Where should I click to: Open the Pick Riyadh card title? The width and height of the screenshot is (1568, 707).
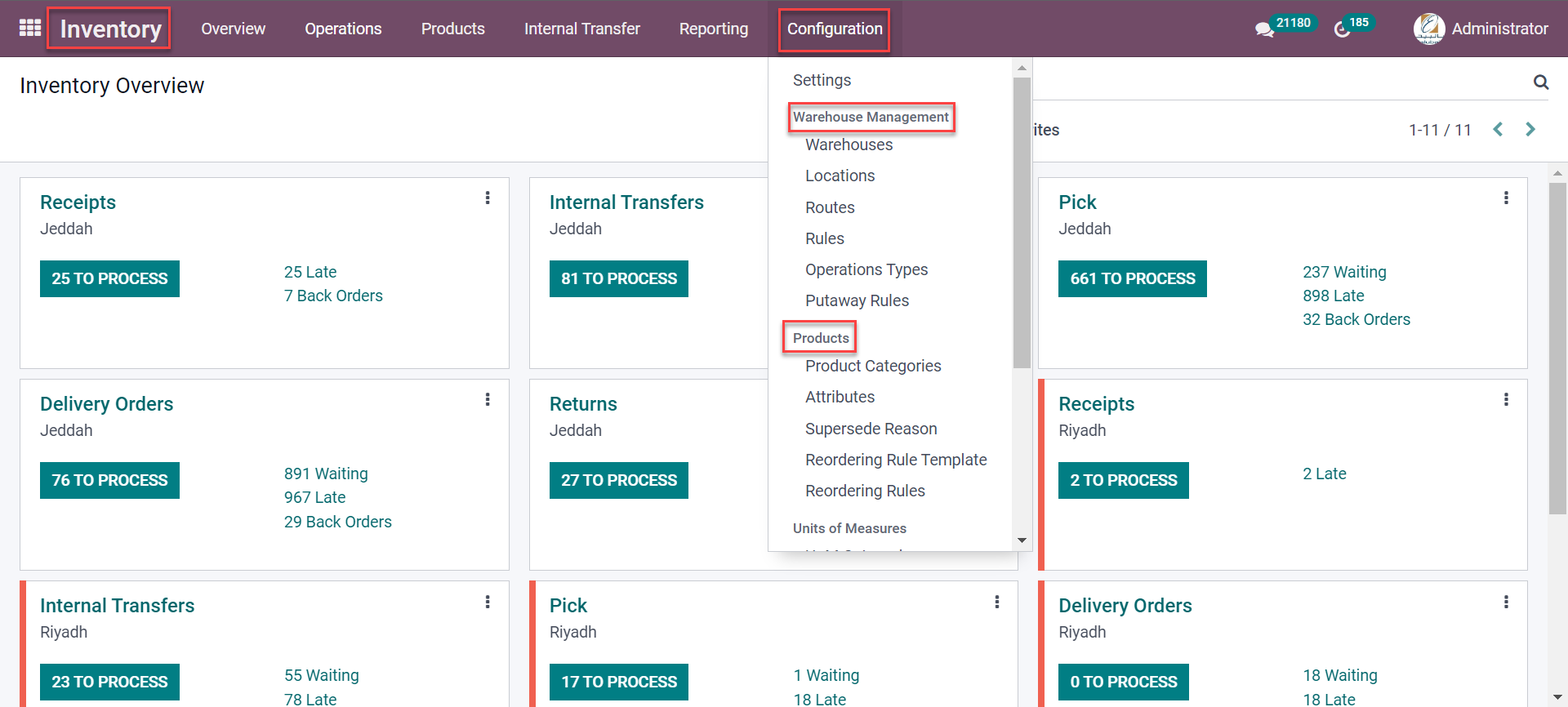(568, 606)
